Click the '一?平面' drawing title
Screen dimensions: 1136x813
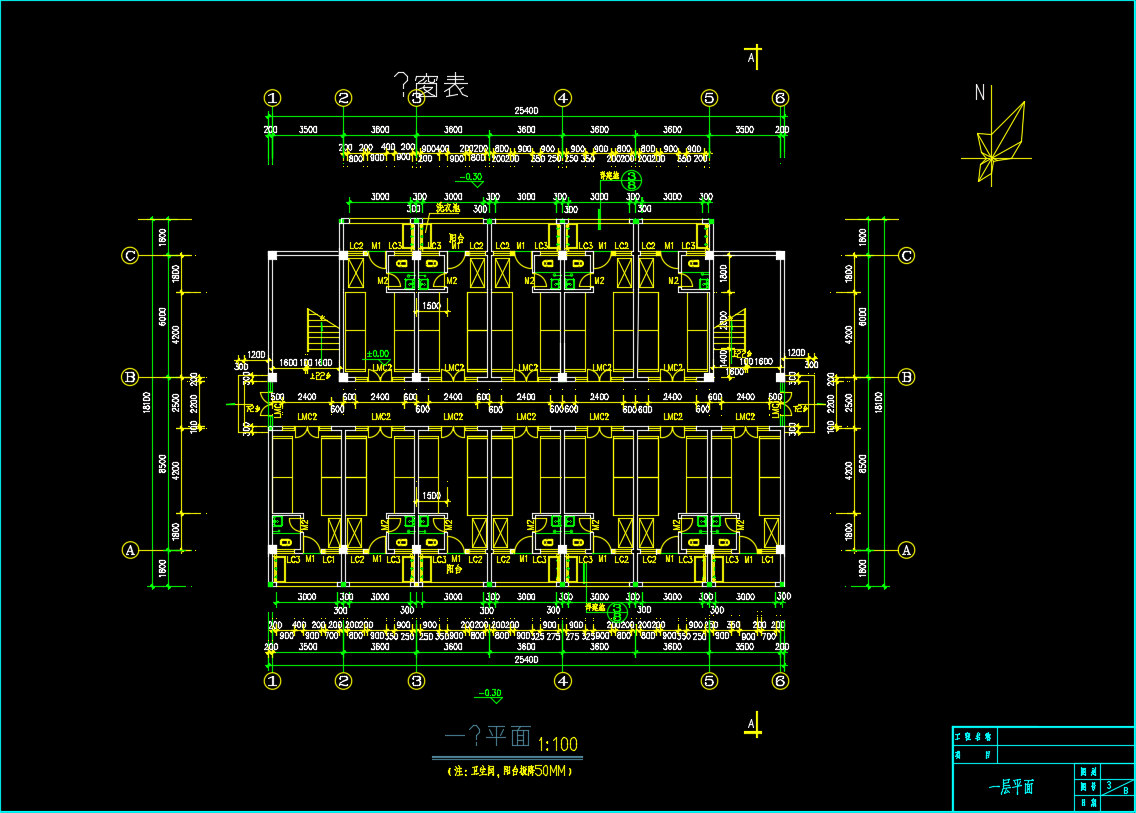488,737
